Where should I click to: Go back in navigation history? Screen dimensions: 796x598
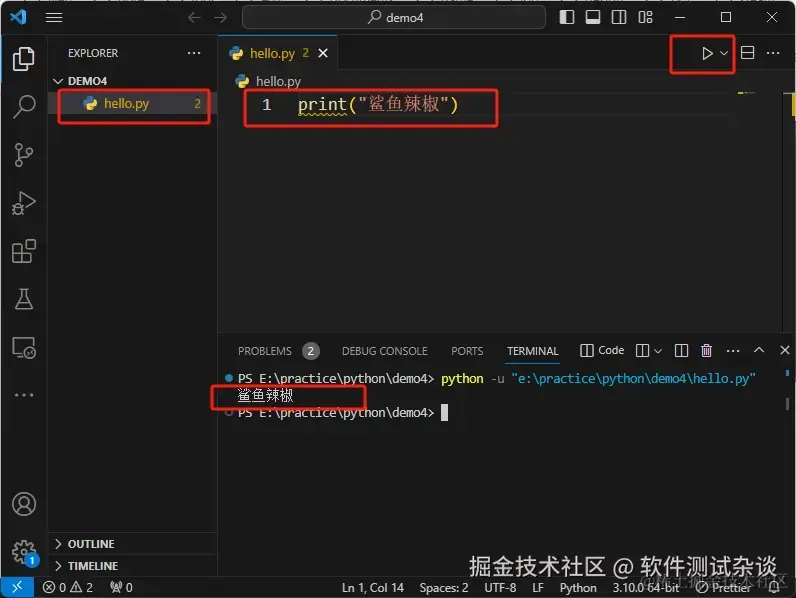point(194,17)
